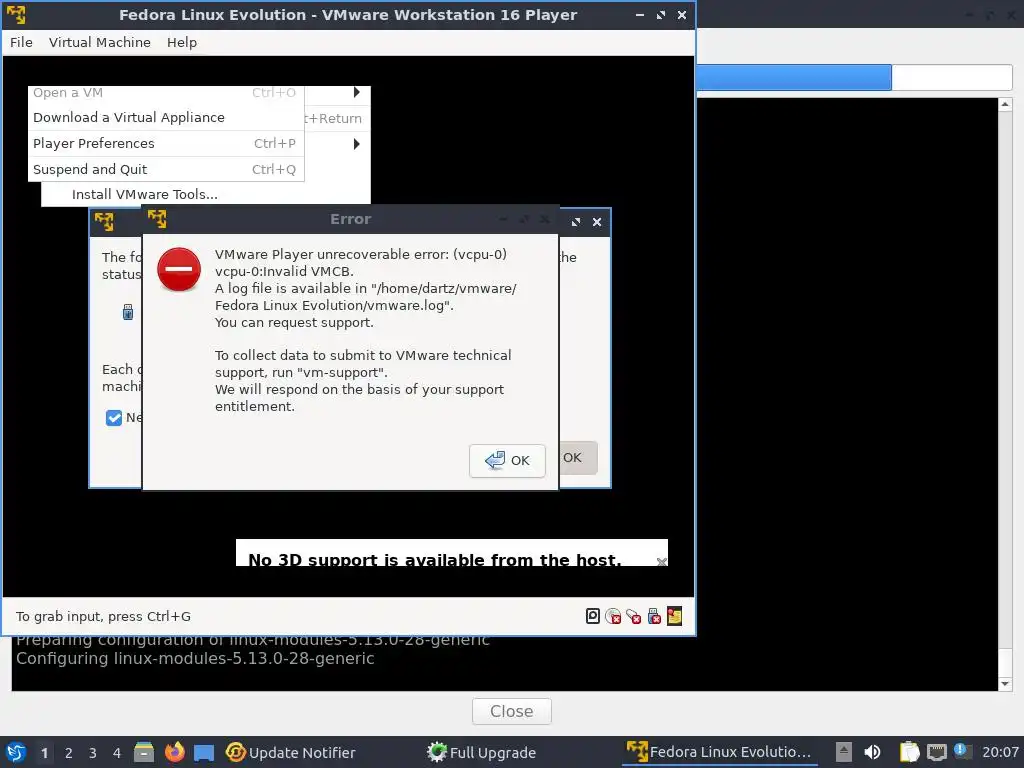Screen dimensions: 1024x768
Task: Click the VMware logo in the Player title bar
Action: coord(16,14)
